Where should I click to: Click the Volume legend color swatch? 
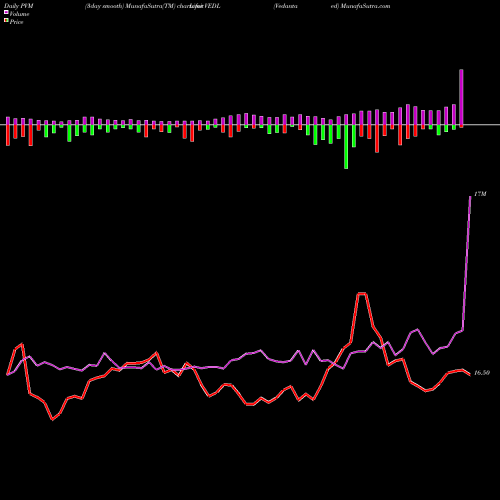tap(6, 13)
